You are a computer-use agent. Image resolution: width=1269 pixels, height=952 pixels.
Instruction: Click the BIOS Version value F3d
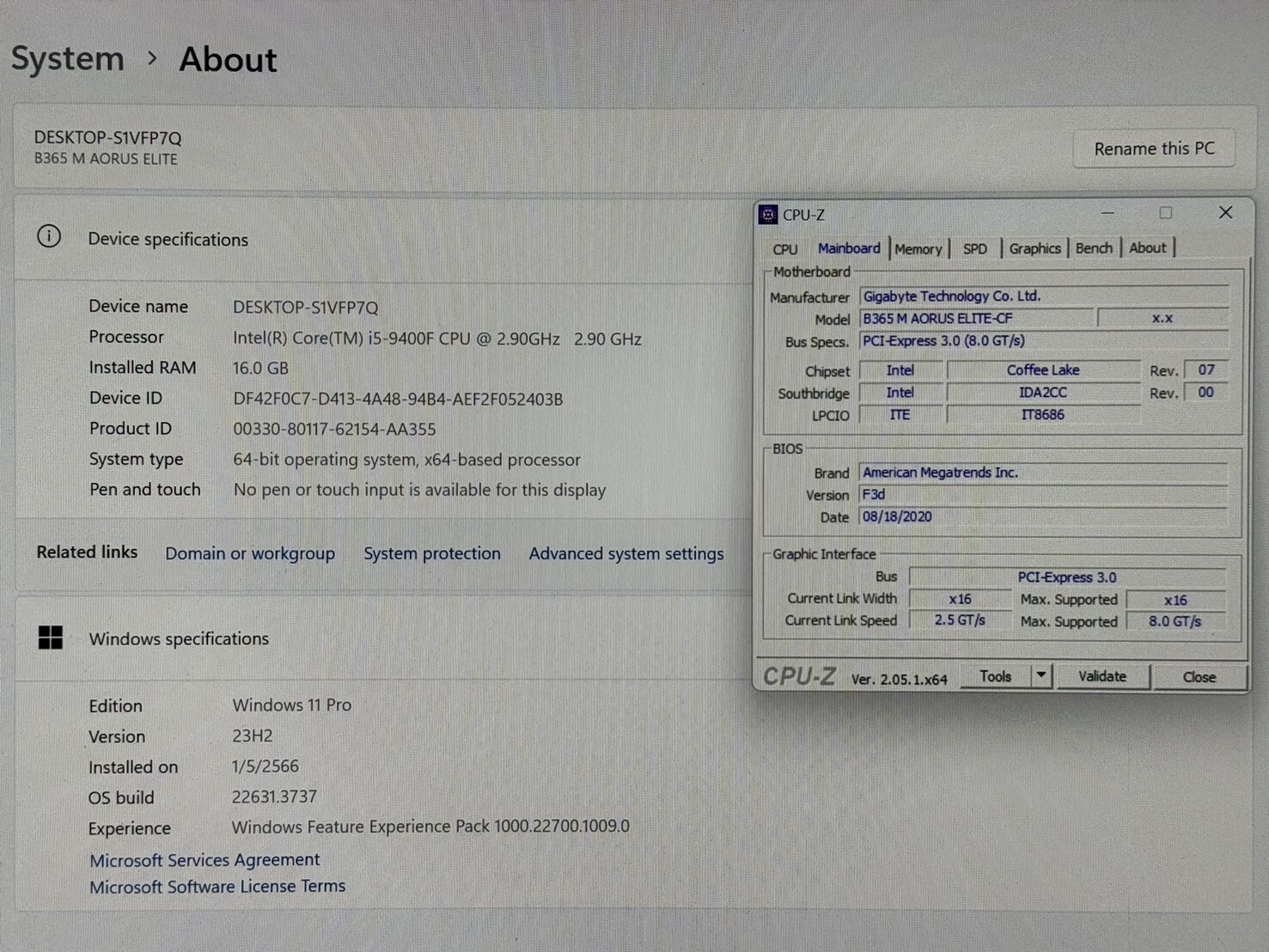[x=1044, y=495]
